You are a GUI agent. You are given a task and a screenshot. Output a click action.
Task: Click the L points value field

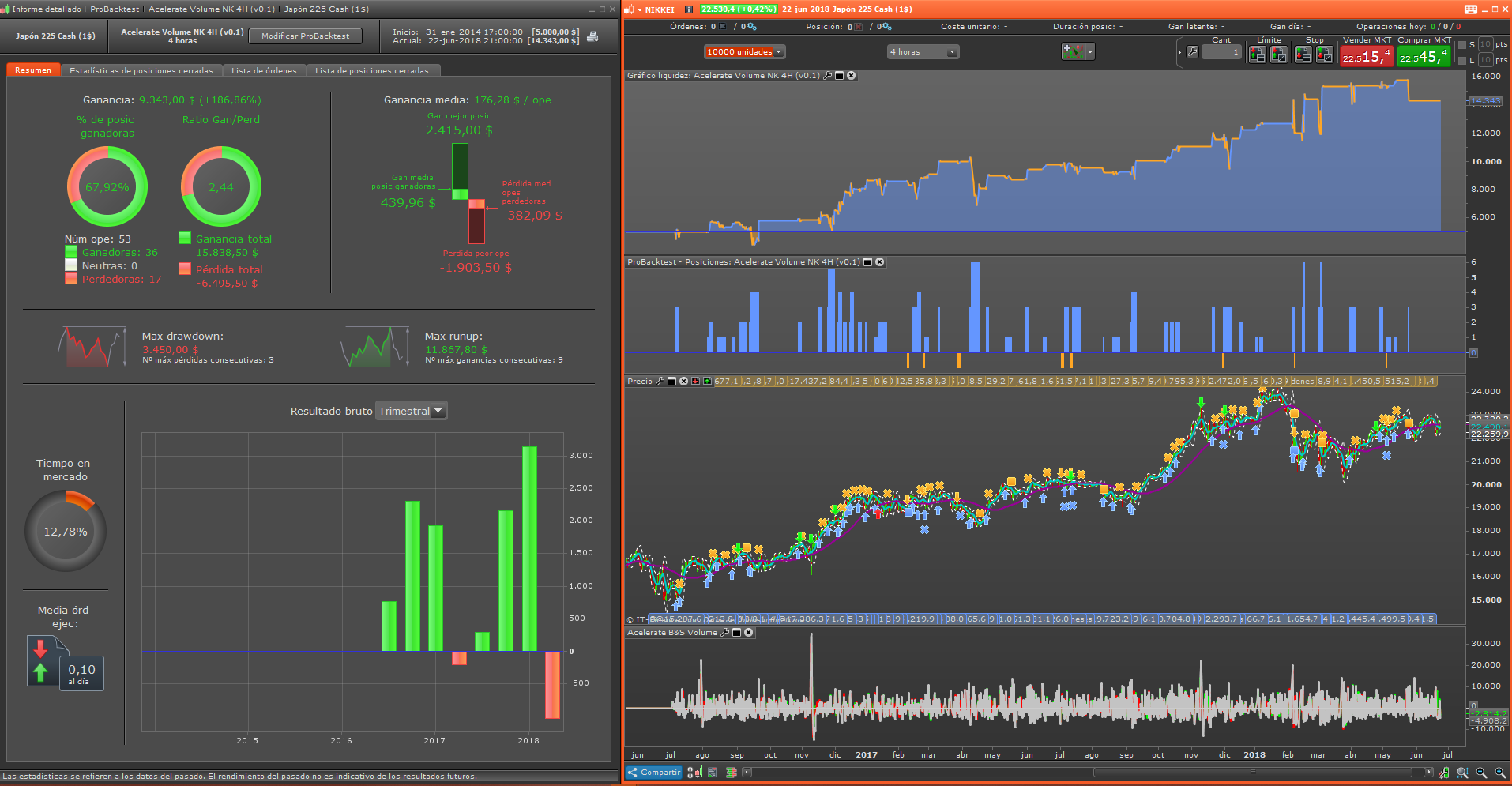pyautogui.click(x=1485, y=60)
